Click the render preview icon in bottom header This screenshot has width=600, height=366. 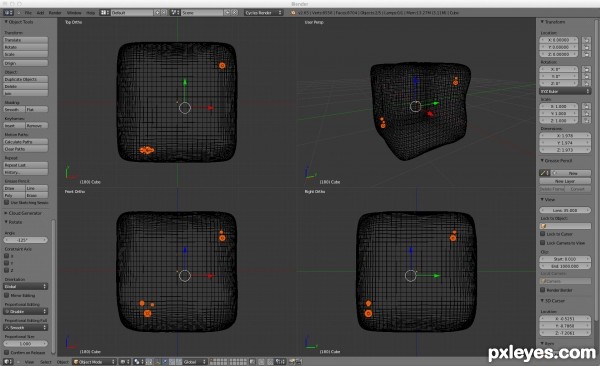coord(294,361)
